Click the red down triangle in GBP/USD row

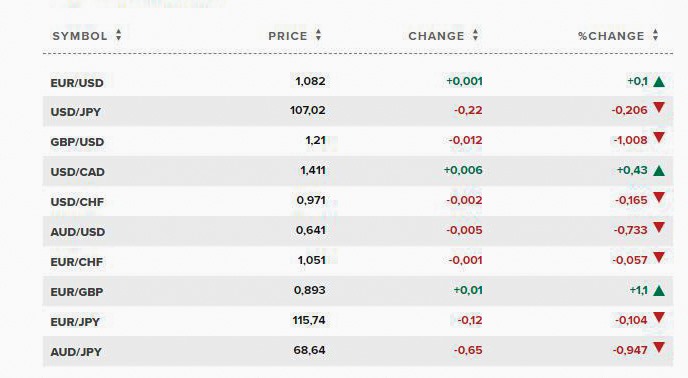(x=659, y=138)
